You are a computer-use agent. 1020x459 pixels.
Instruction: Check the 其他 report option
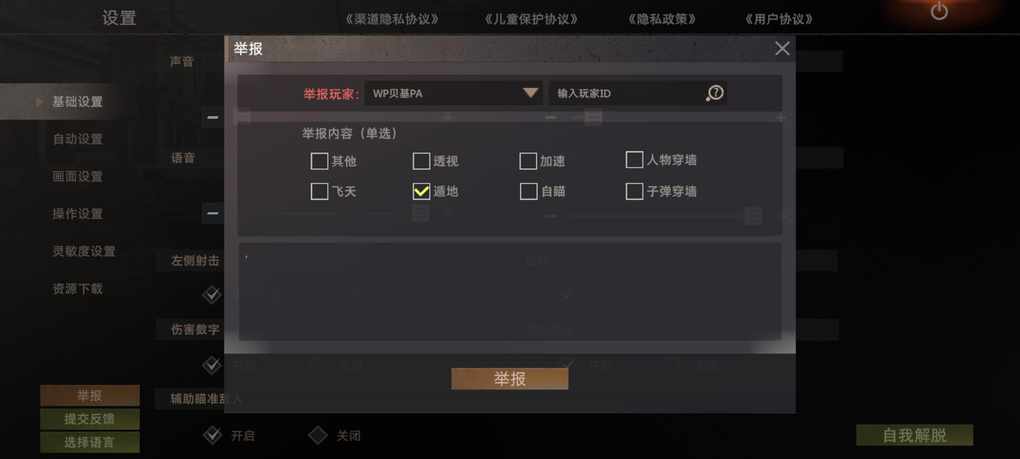[x=319, y=161]
